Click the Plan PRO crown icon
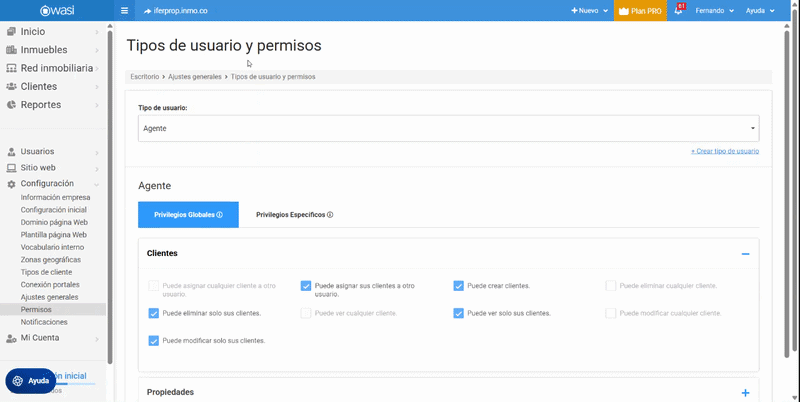 (623, 11)
